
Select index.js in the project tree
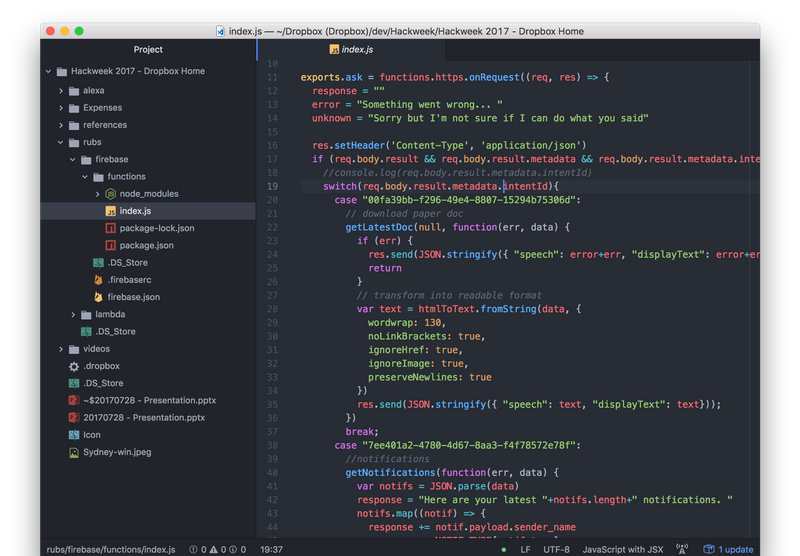[x=148, y=211]
